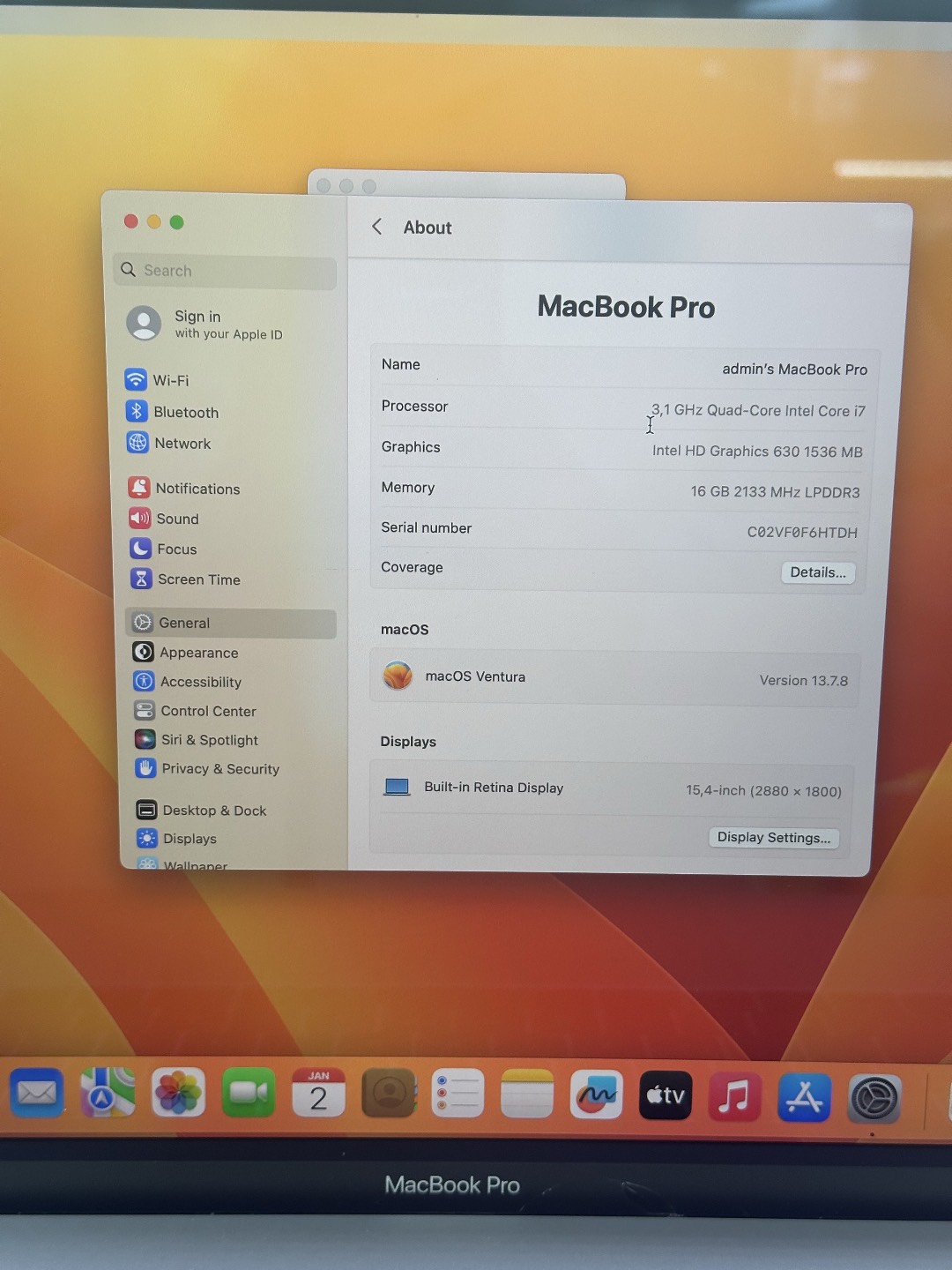Open Photos app in the Dock

(178, 1094)
